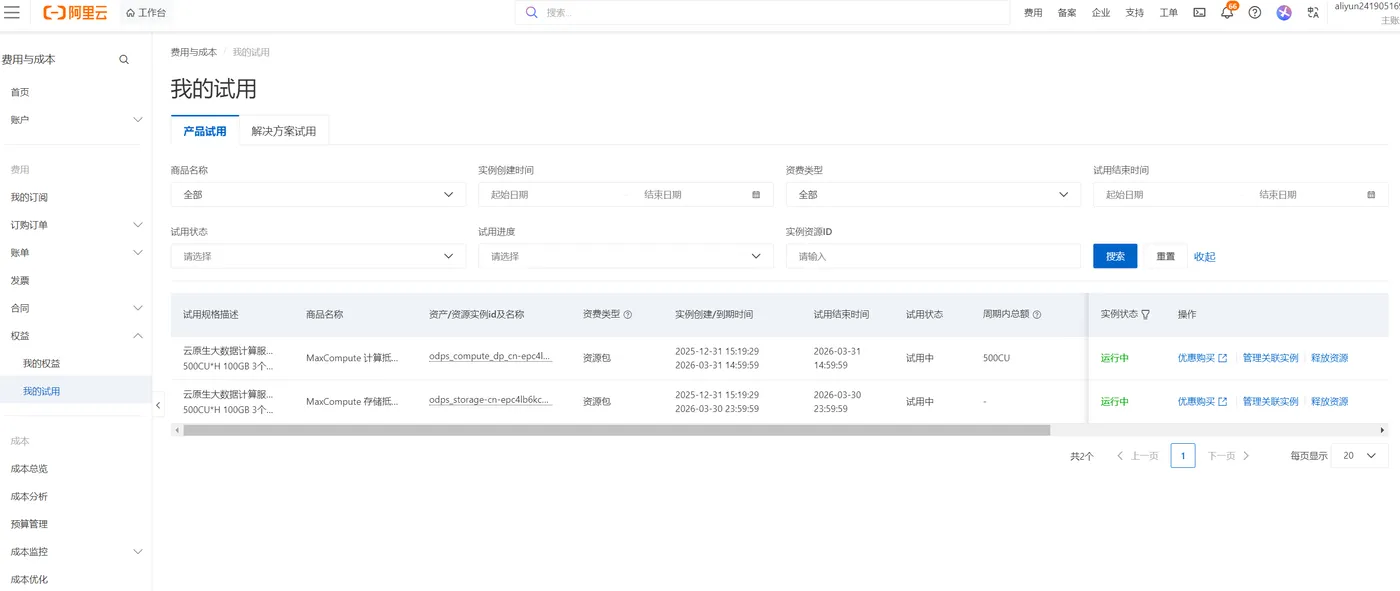
Task: Switch language with the translate icon
Action: (x=1313, y=13)
